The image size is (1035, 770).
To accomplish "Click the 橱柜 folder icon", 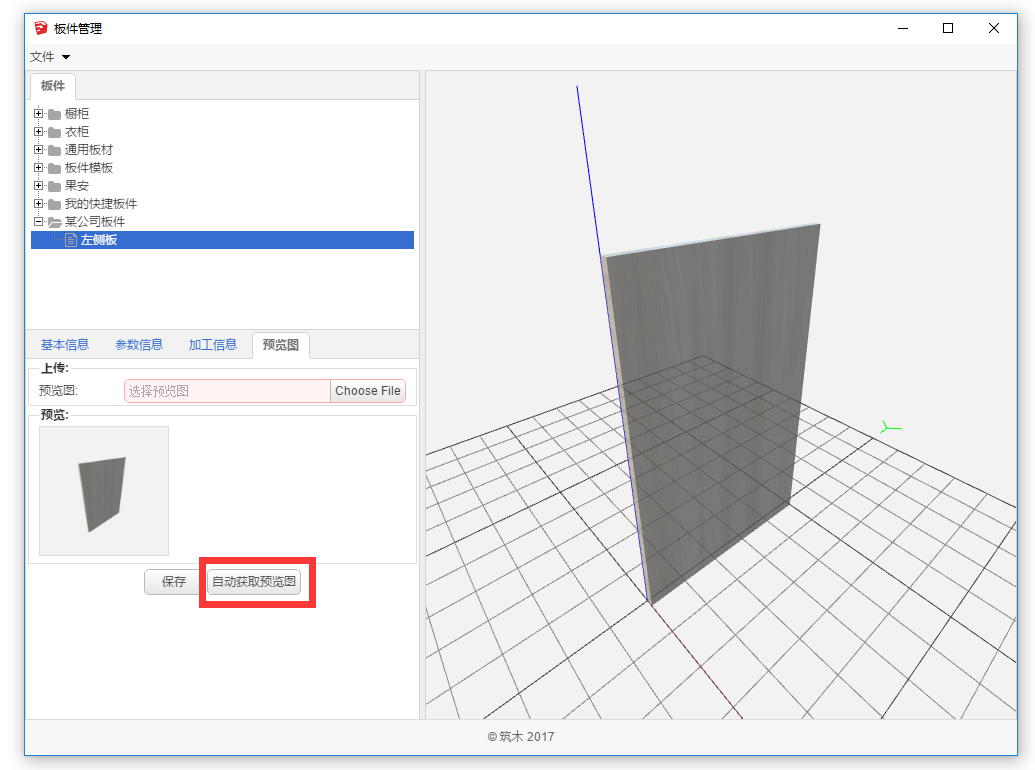I will pyautogui.click(x=54, y=114).
